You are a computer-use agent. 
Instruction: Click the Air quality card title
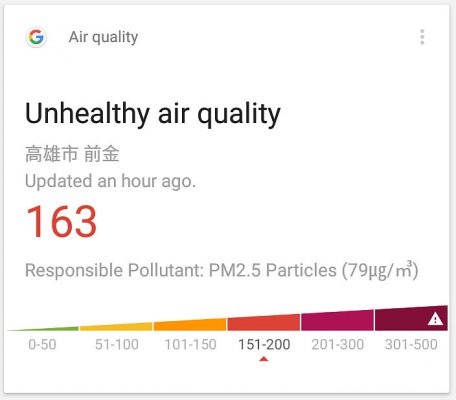(103, 37)
